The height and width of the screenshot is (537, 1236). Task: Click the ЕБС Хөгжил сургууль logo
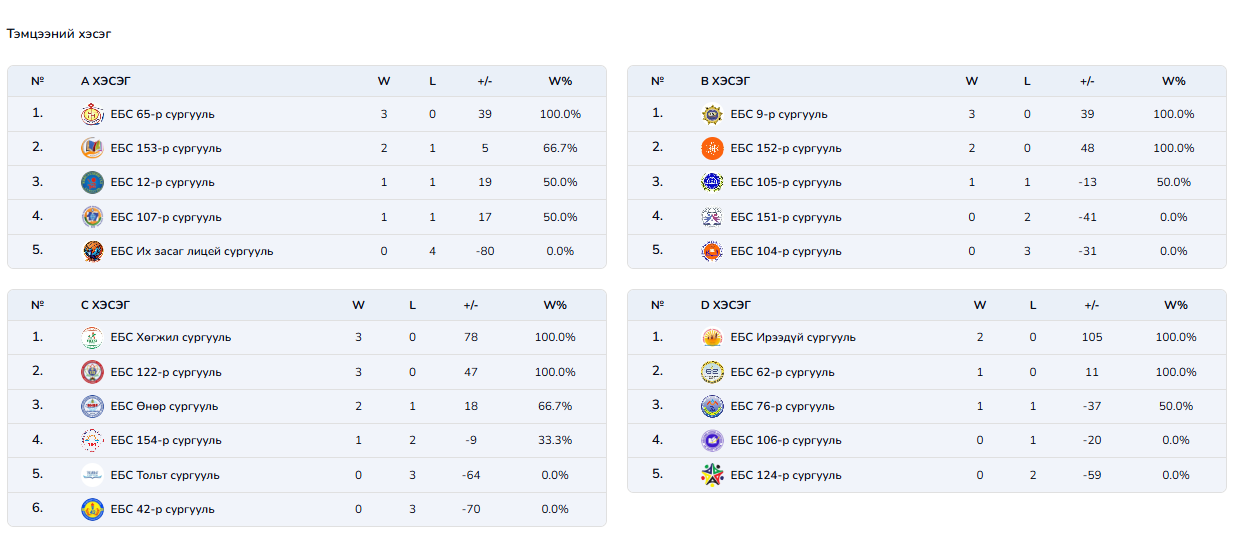click(x=92, y=338)
